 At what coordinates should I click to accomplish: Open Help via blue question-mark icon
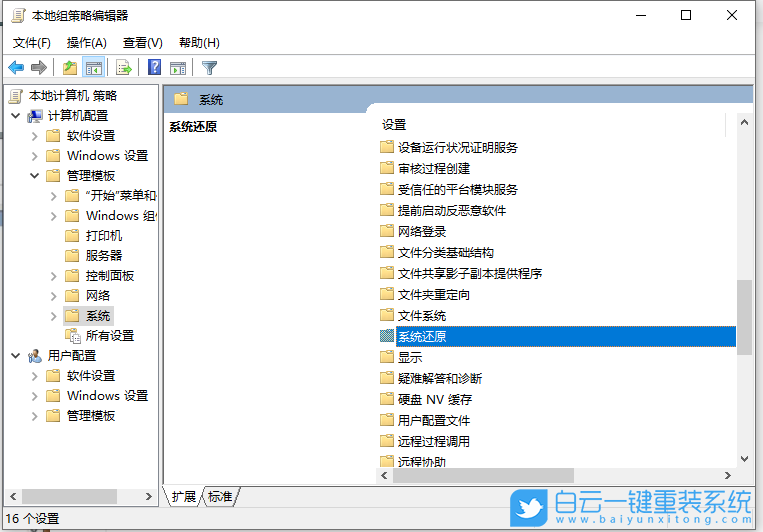(x=154, y=67)
